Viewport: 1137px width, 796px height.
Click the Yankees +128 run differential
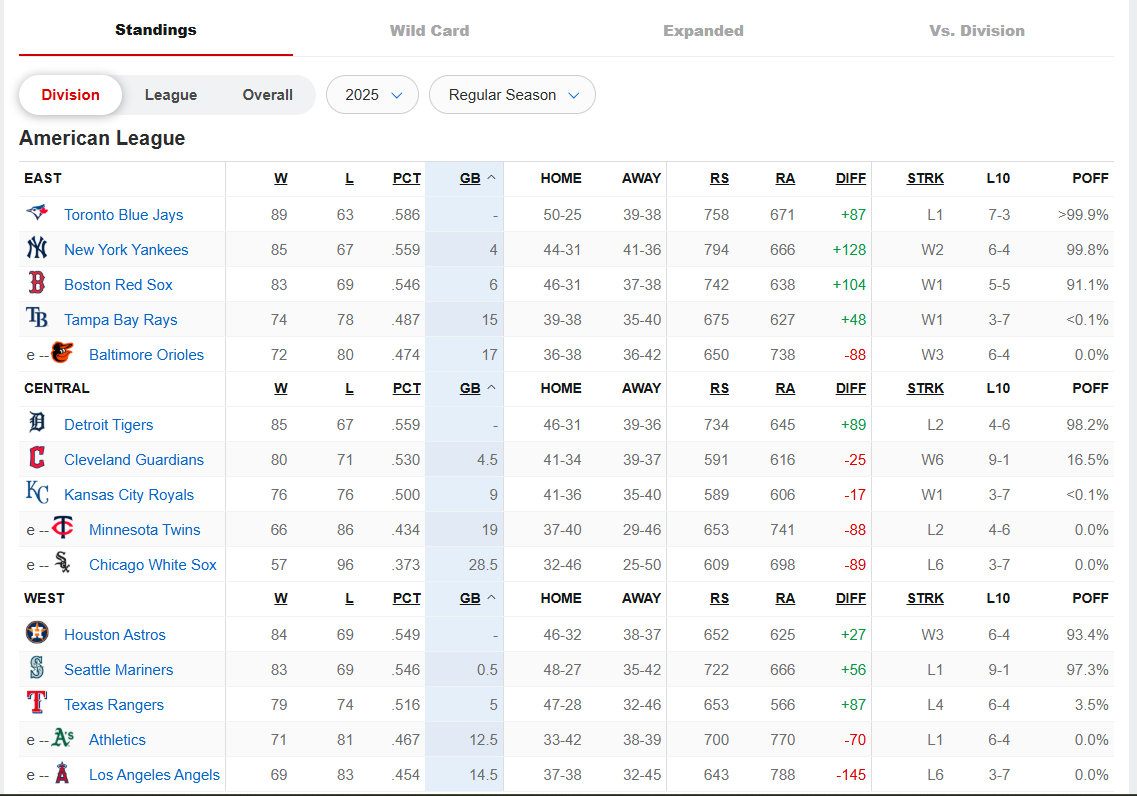point(849,249)
